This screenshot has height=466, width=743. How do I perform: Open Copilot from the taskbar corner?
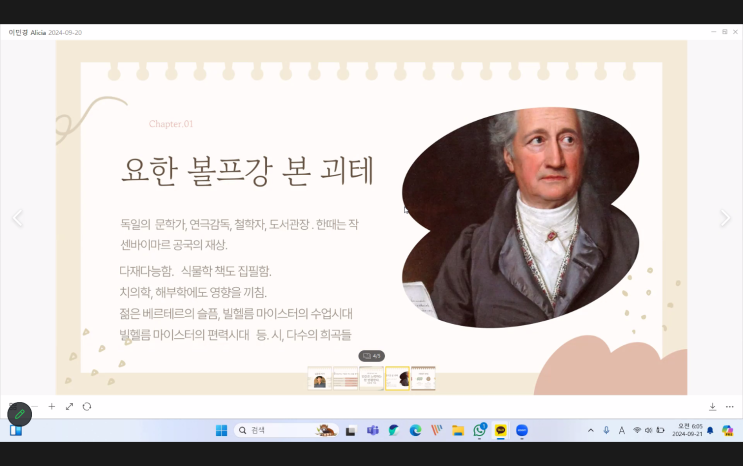(x=728, y=430)
